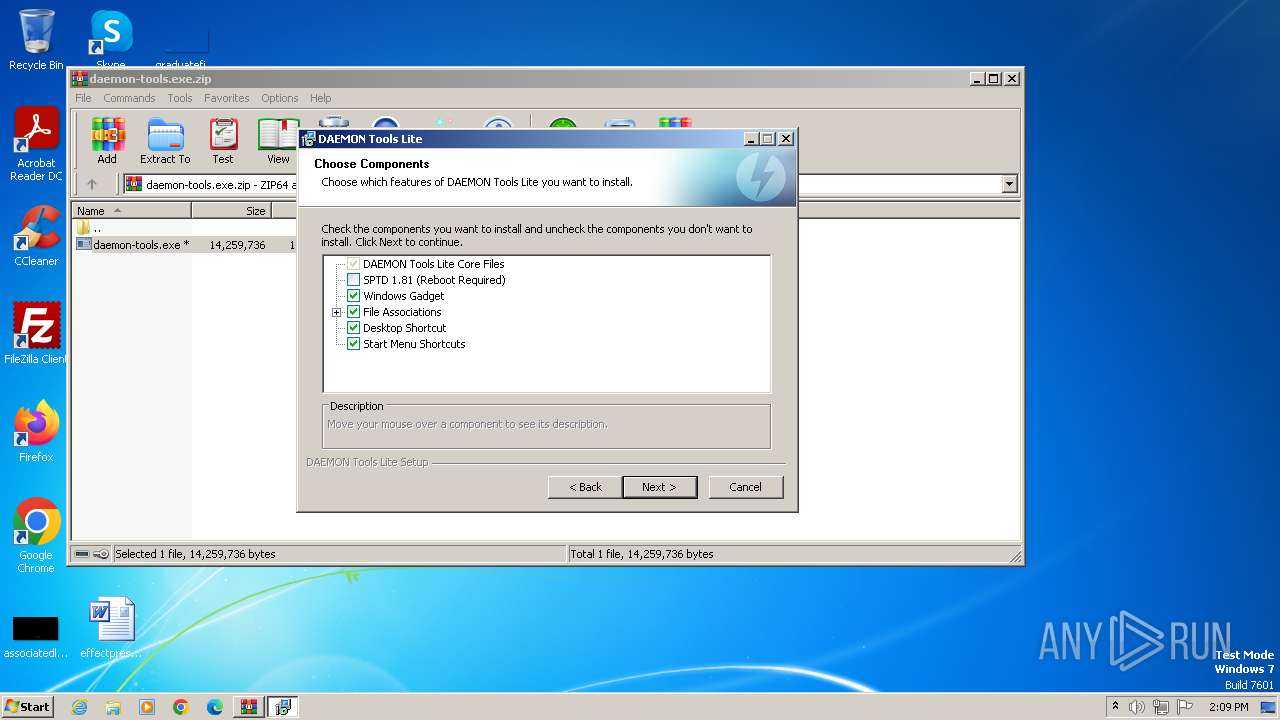Image resolution: width=1280 pixels, height=720 pixels.
Task: Open Windows Media Player from taskbar
Action: click(147, 707)
